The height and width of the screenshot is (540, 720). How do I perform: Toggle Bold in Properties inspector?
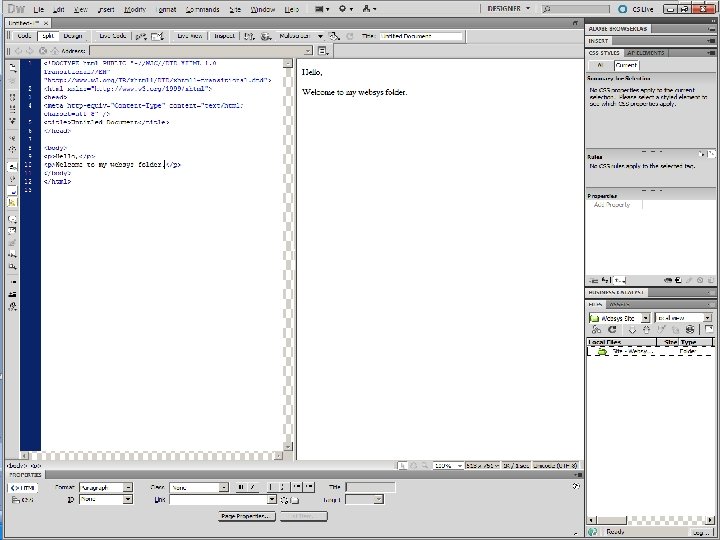point(241,487)
